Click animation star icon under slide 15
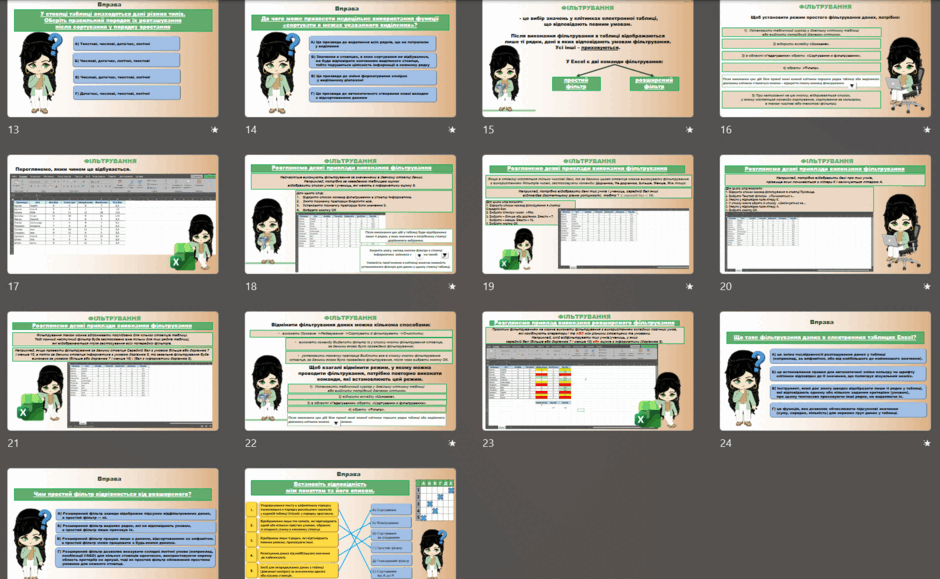This screenshot has width=940, height=579. [689, 129]
